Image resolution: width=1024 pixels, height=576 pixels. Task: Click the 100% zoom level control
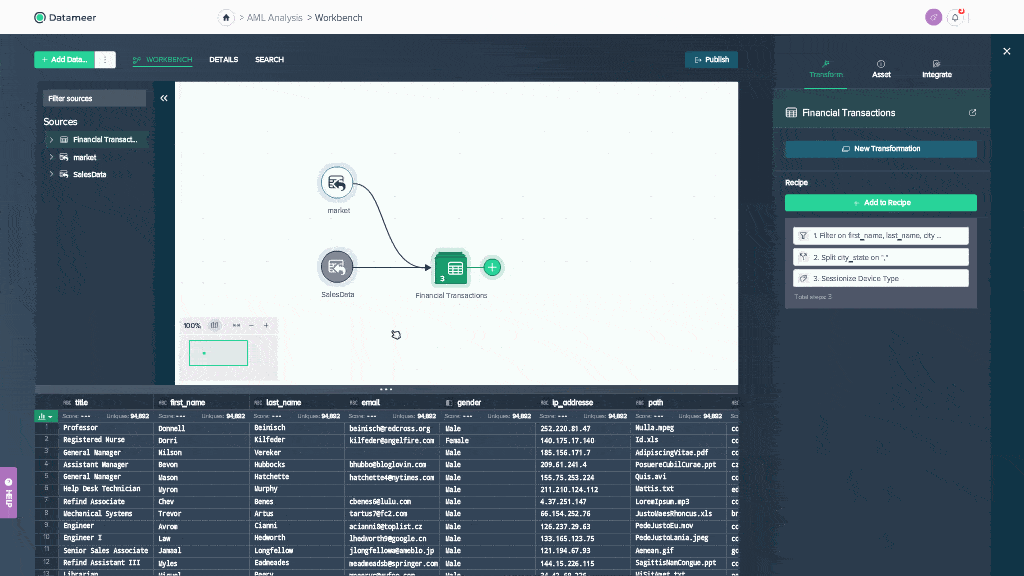(193, 325)
